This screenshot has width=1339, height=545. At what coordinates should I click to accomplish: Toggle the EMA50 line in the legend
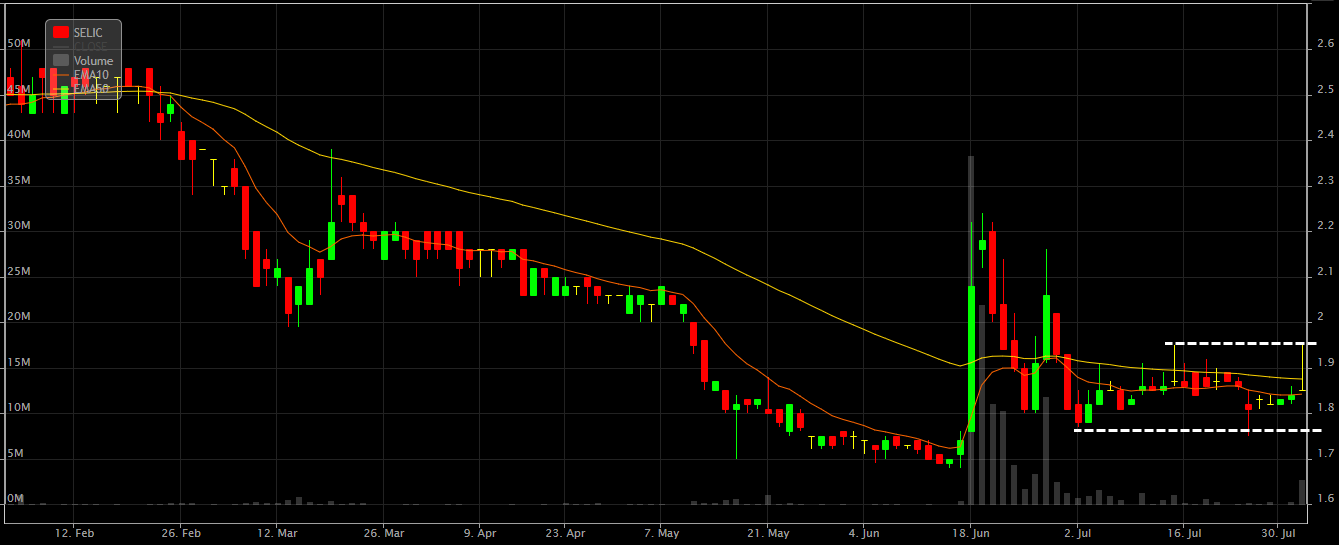click(x=91, y=89)
